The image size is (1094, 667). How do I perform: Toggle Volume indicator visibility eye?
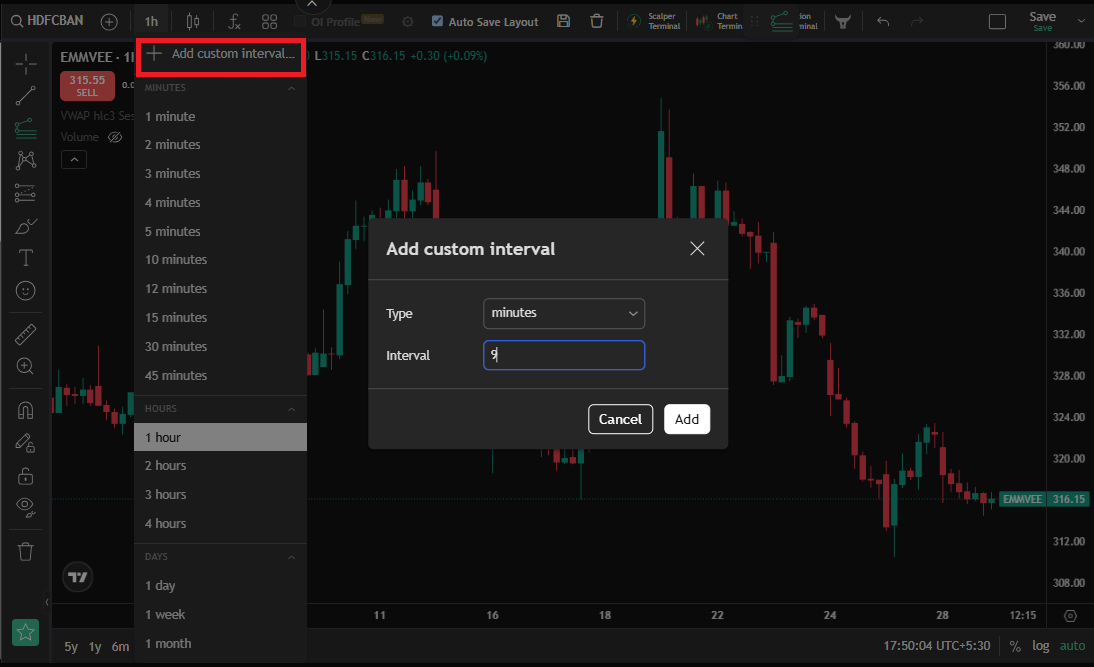[x=115, y=137]
